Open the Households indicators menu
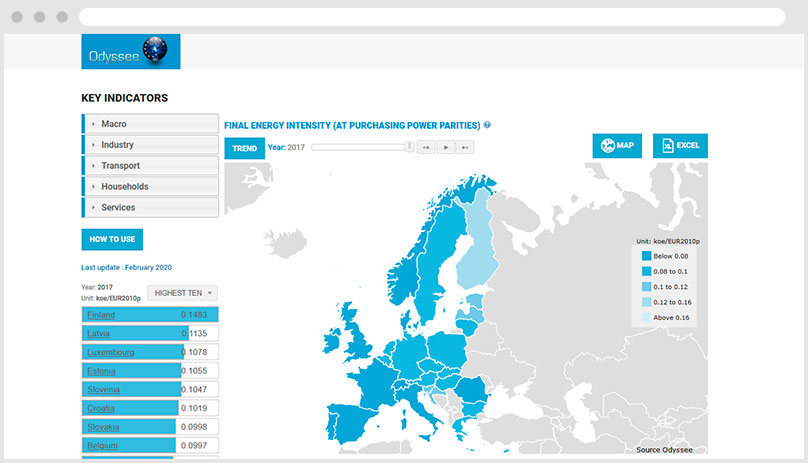Screen dimensions: 808x463 click(x=150, y=187)
